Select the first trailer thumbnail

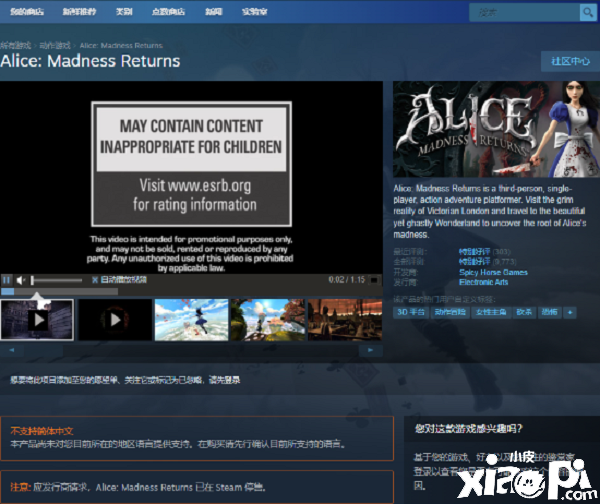tap(37, 320)
